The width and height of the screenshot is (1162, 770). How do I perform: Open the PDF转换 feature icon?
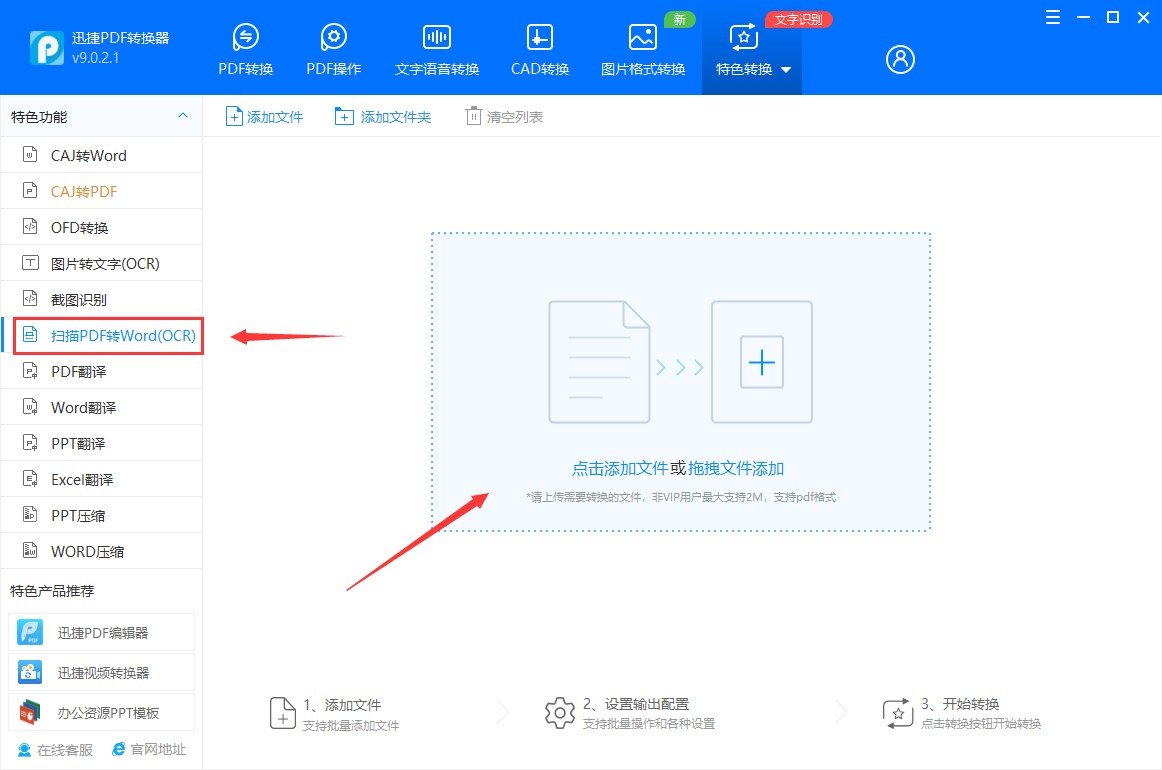tap(245, 45)
